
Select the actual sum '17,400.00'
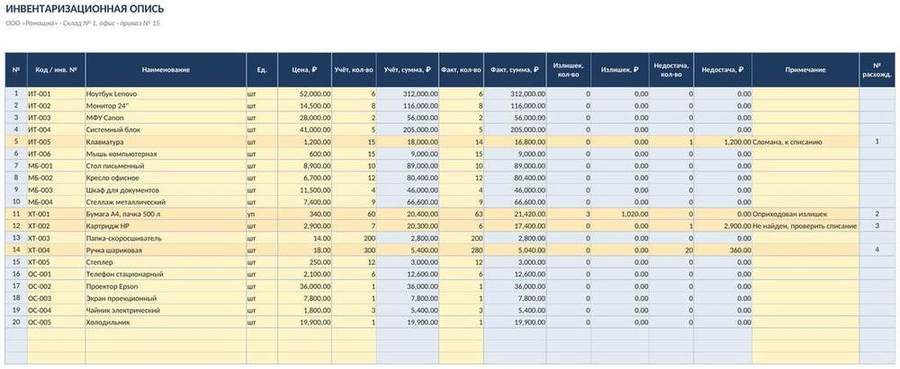515,226
